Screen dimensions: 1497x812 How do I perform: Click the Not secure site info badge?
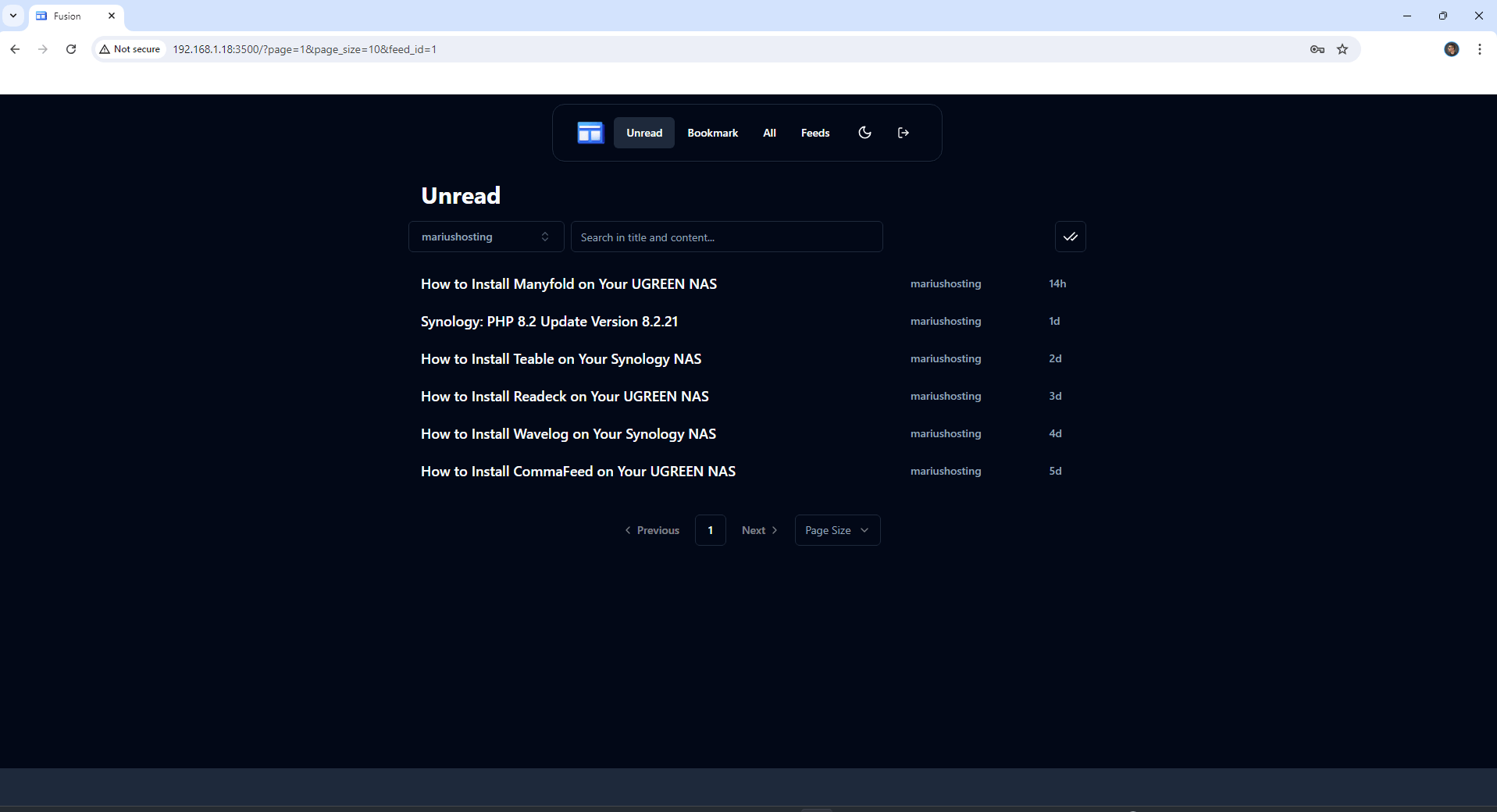(130, 49)
